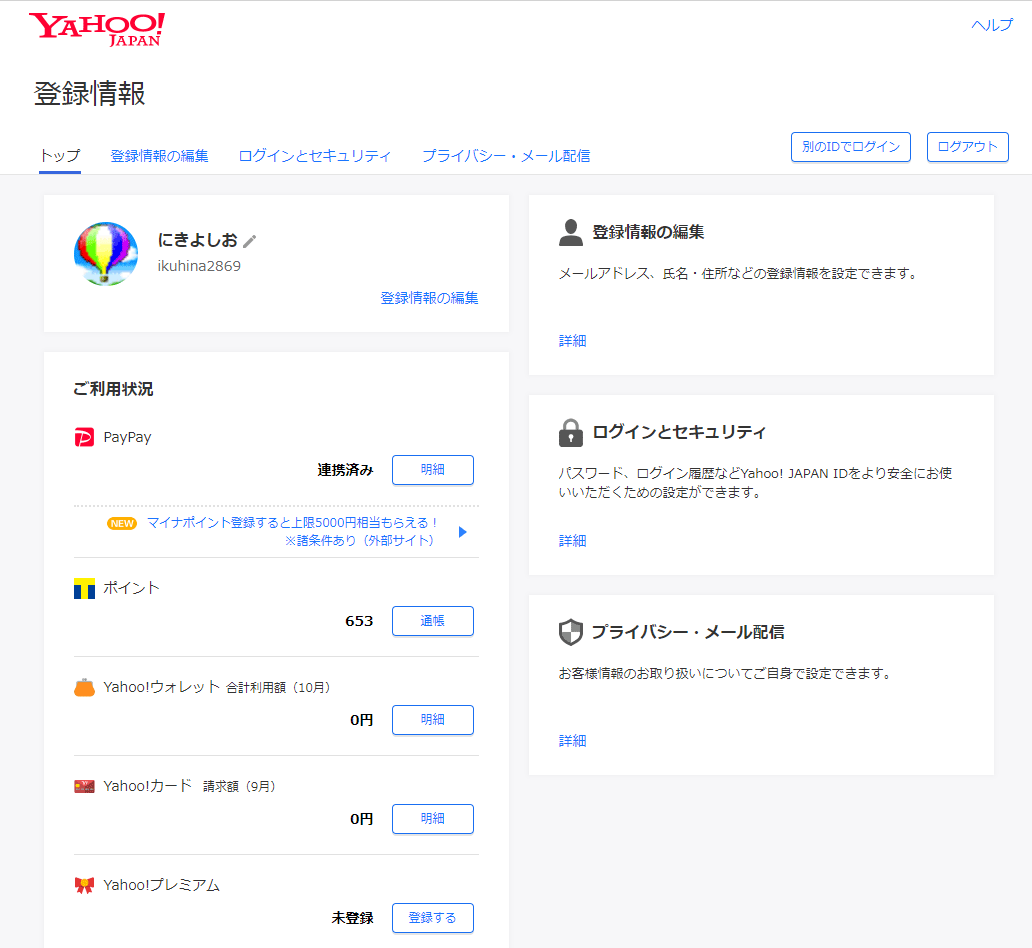Click the 登録情報の編集 card heading

click(648, 232)
